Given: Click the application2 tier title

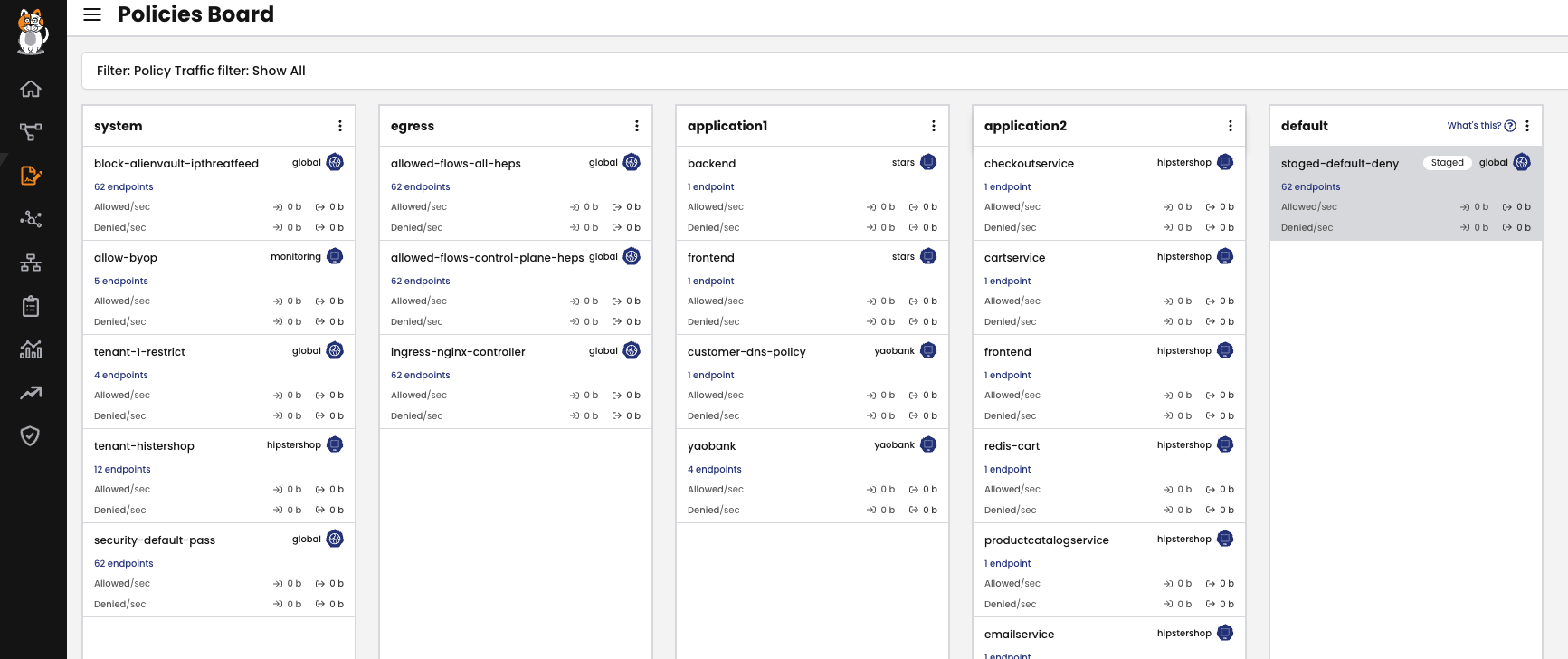Looking at the screenshot, I should pos(1025,126).
